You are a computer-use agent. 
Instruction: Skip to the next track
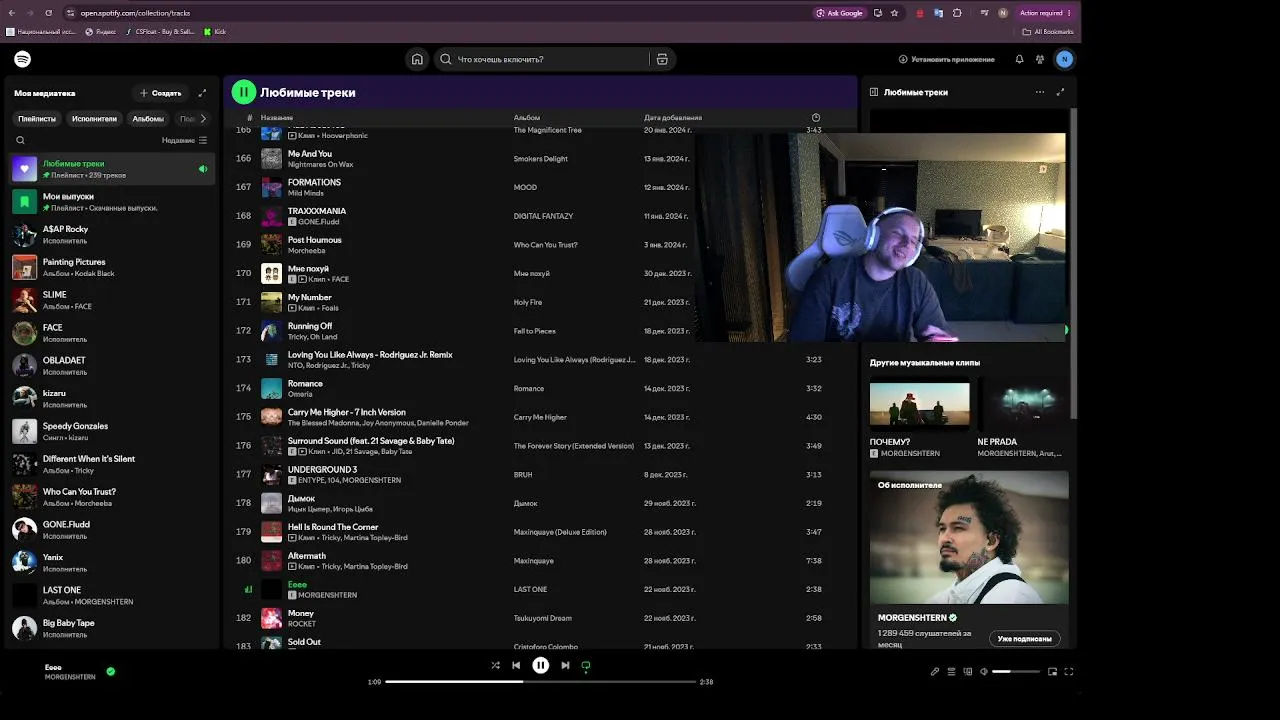pyautogui.click(x=565, y=665)
